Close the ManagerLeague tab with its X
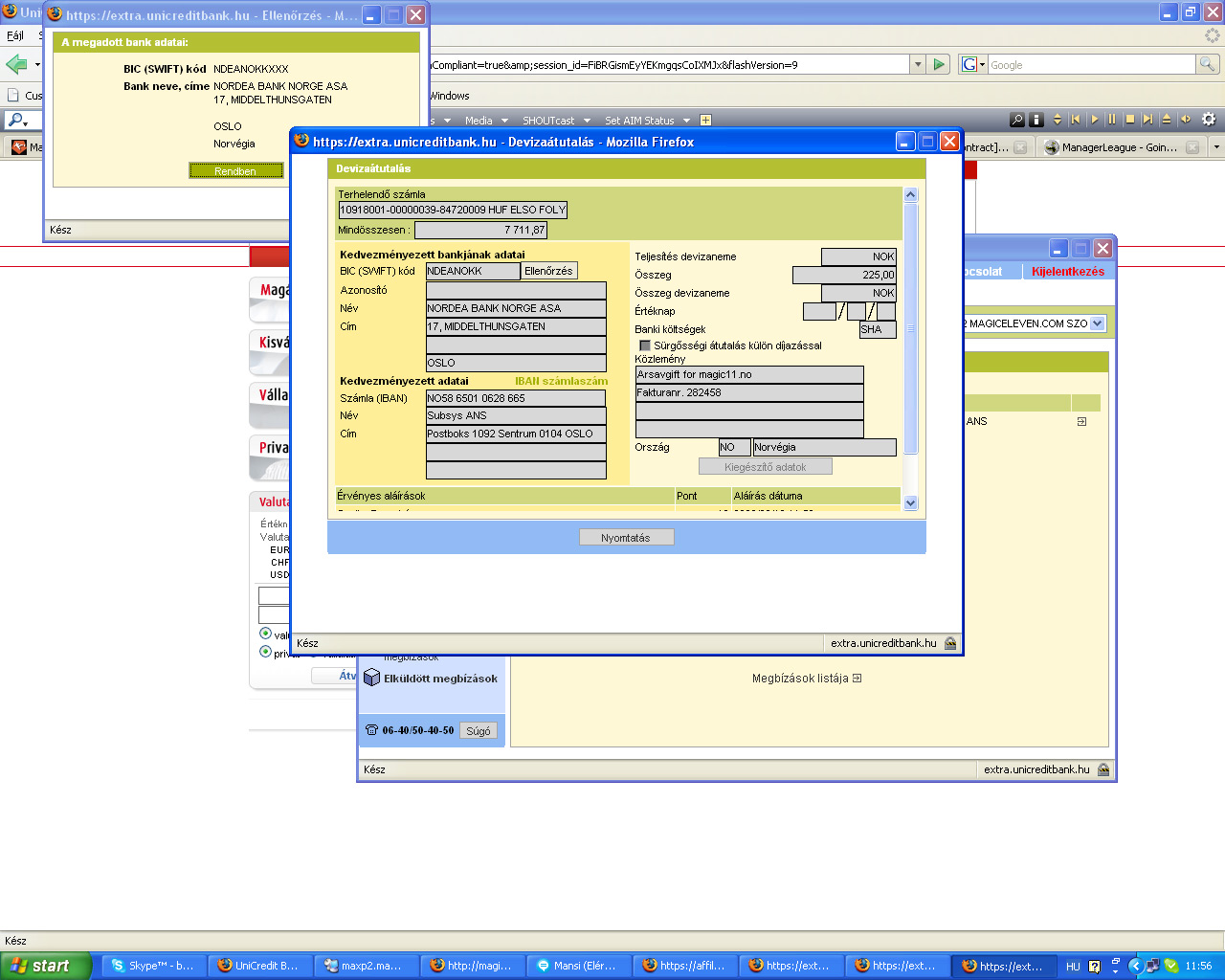 1192,147
